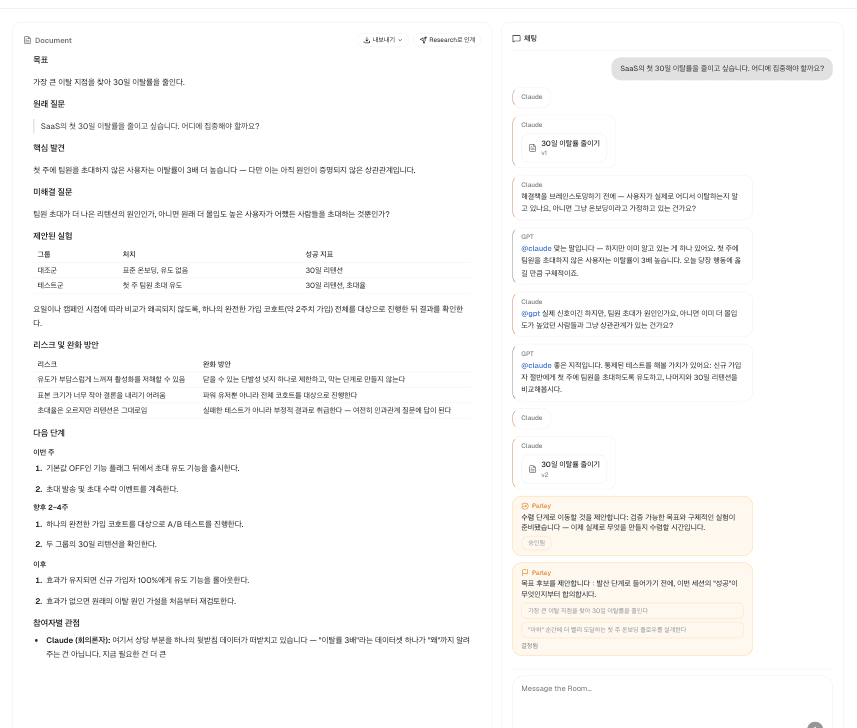Click the 원래 질문 heading
The image size is (857, 728).
click(x=49, y=104)
